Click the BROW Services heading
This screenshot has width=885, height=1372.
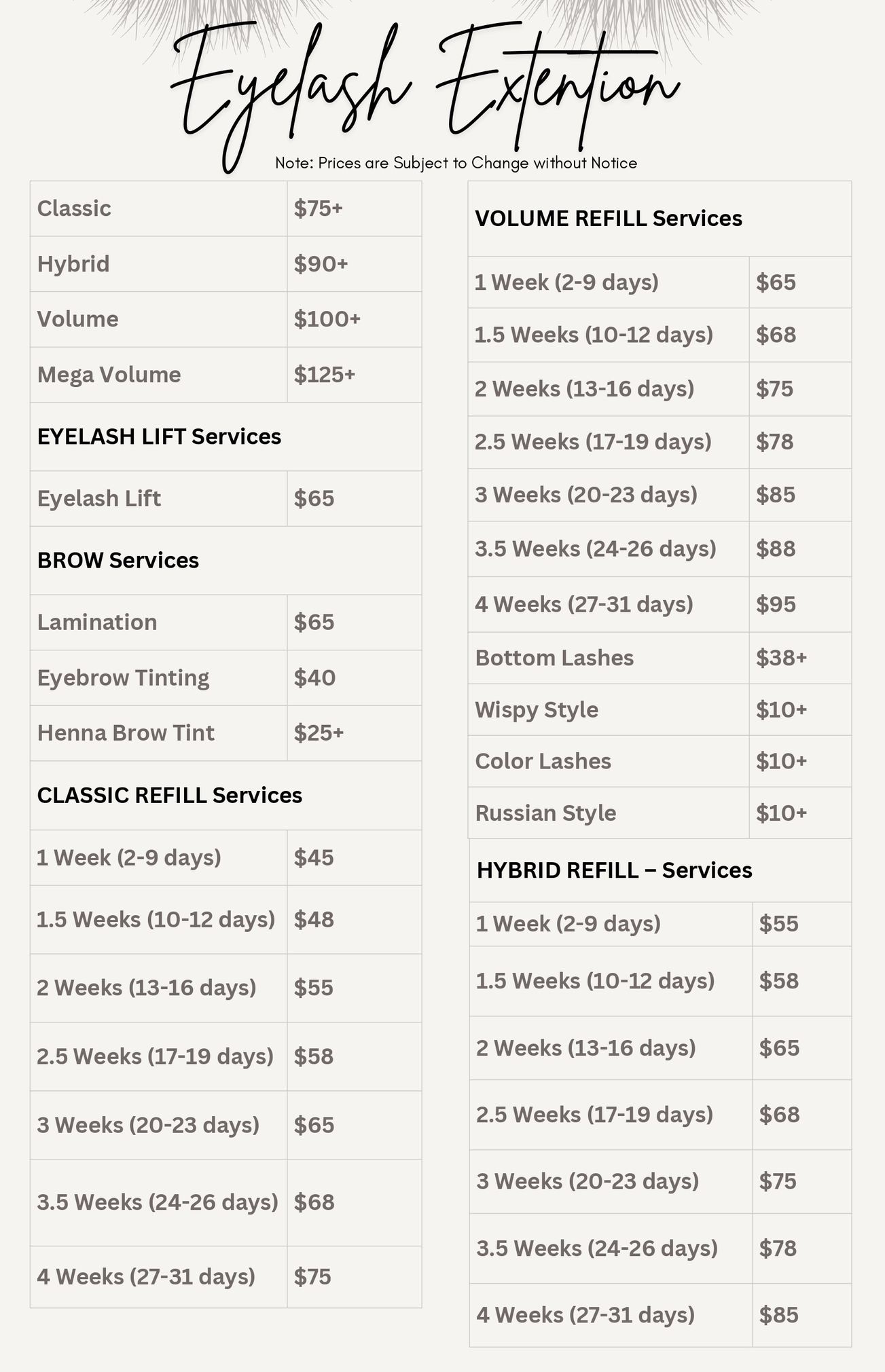(118, 560)
